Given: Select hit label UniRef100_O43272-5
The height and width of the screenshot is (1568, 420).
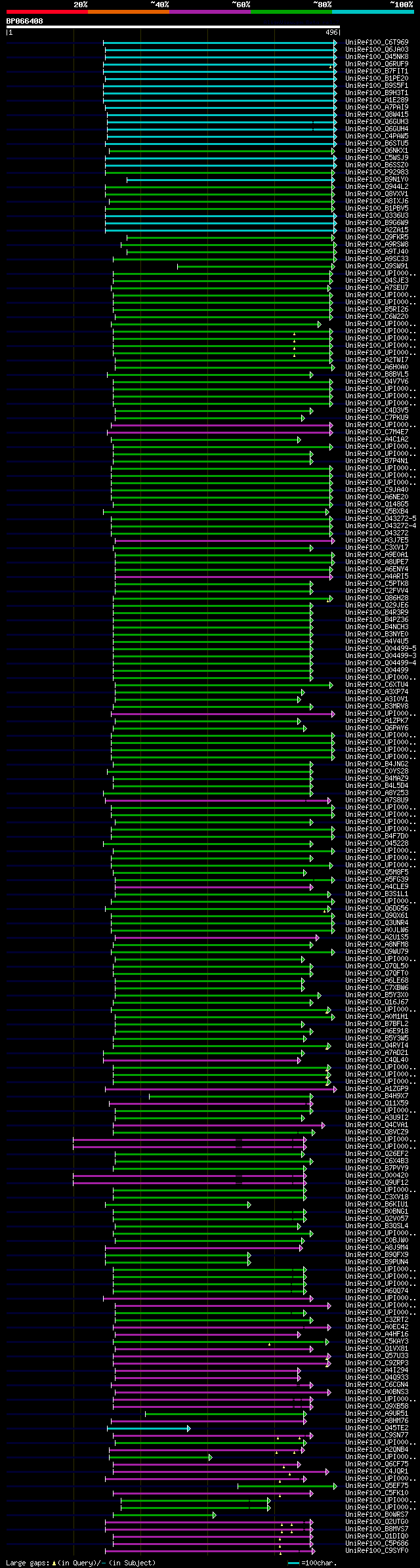Looking at the screenshot, I should click(x=381, y=518).
